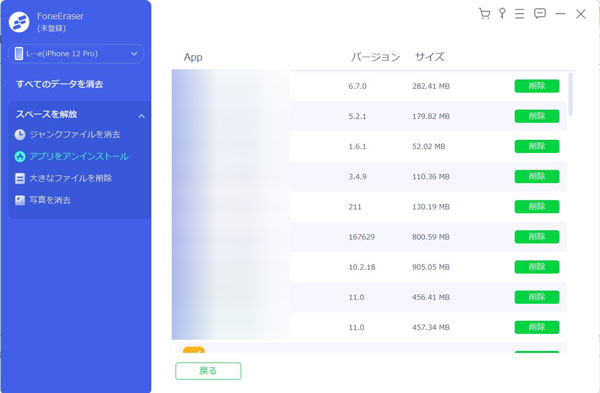This screenshot has height=393, width=600.
Task: Click the (未登録) unregistered label
Action: point(51,28)
